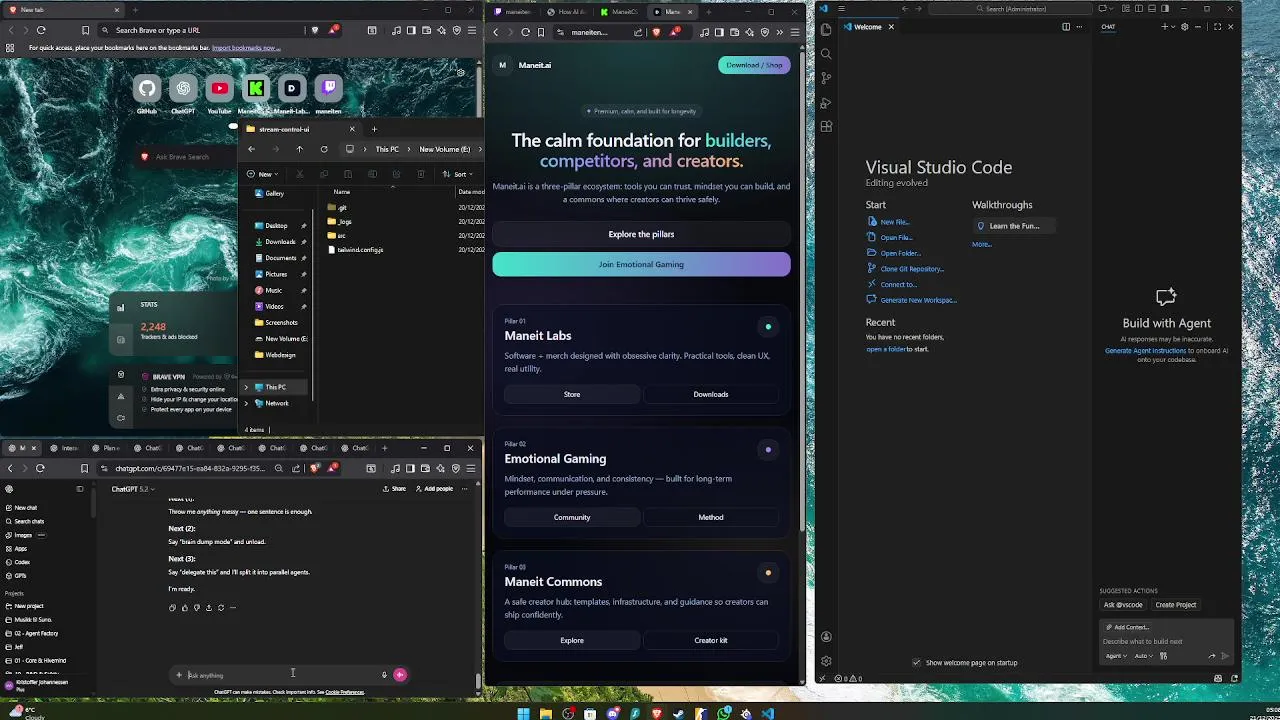Image resolution: width=1280 pixels, height=720 pixels.
Task: Open the Sort dropdown in File Explorer
Action: click(459, 174)
